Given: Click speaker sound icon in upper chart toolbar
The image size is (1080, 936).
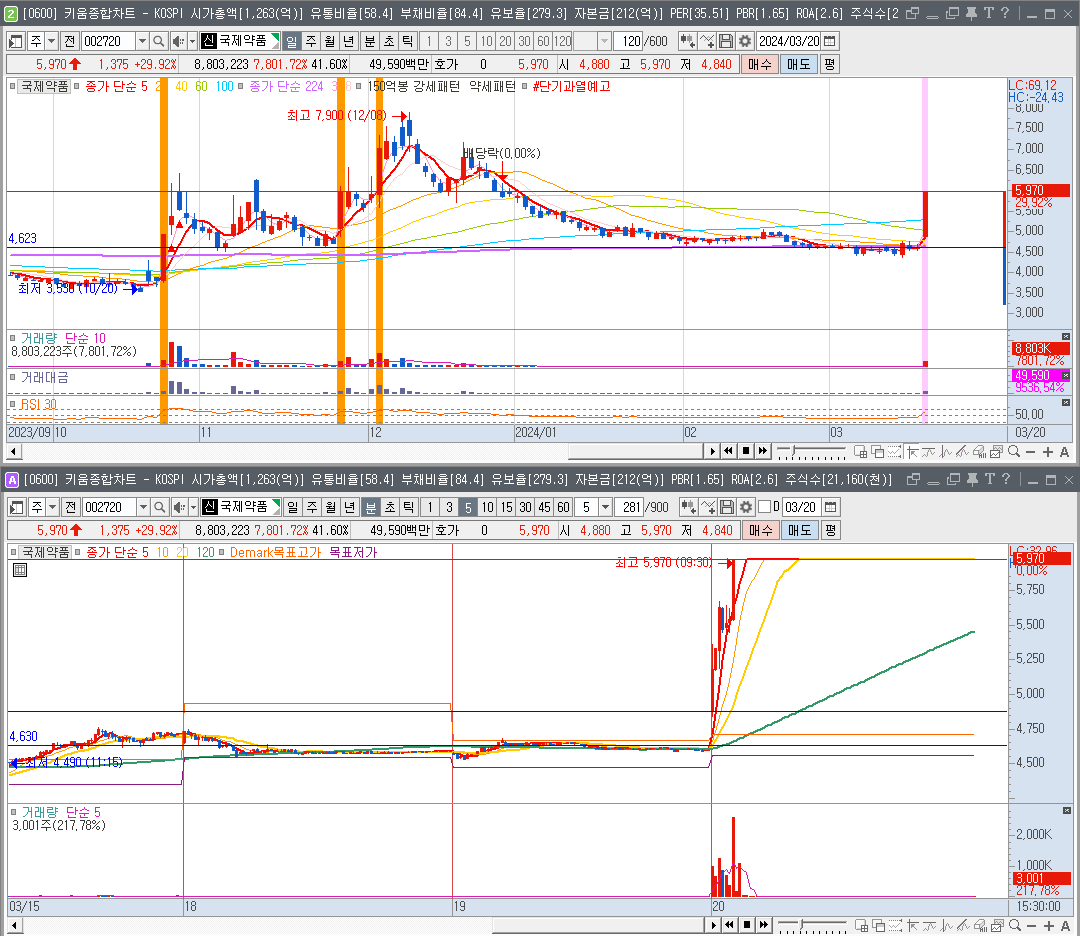Looking at the screenshot, I should (x=178, y=41).
